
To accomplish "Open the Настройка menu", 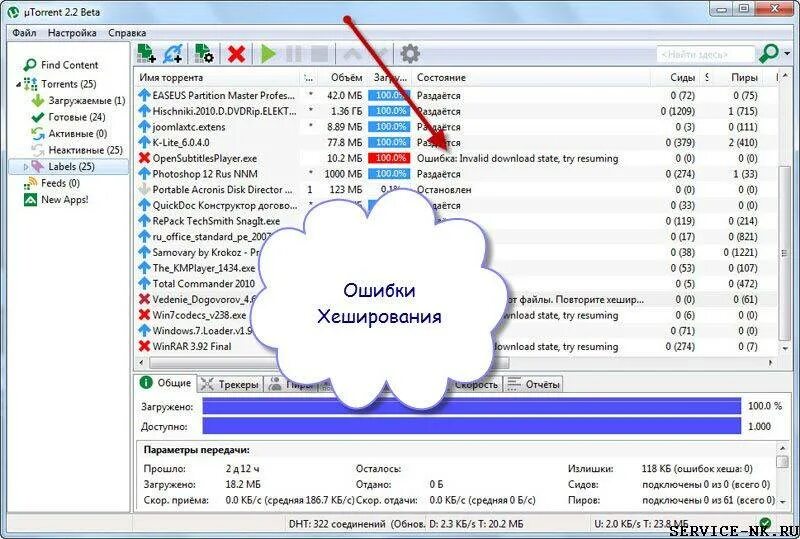I will (72, 33).
